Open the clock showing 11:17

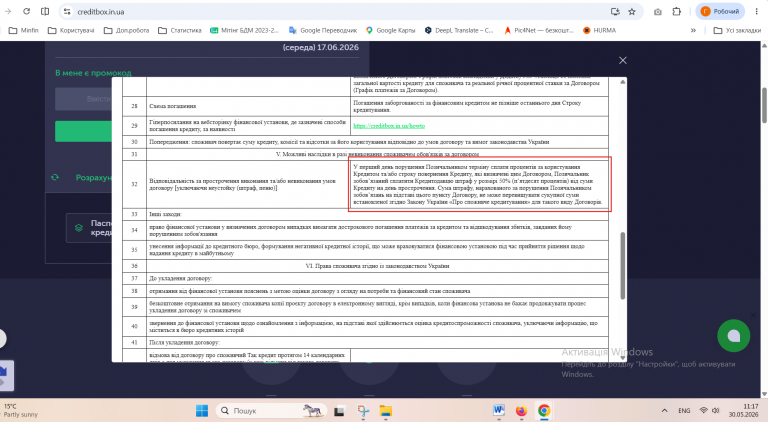tap(743, 410)
